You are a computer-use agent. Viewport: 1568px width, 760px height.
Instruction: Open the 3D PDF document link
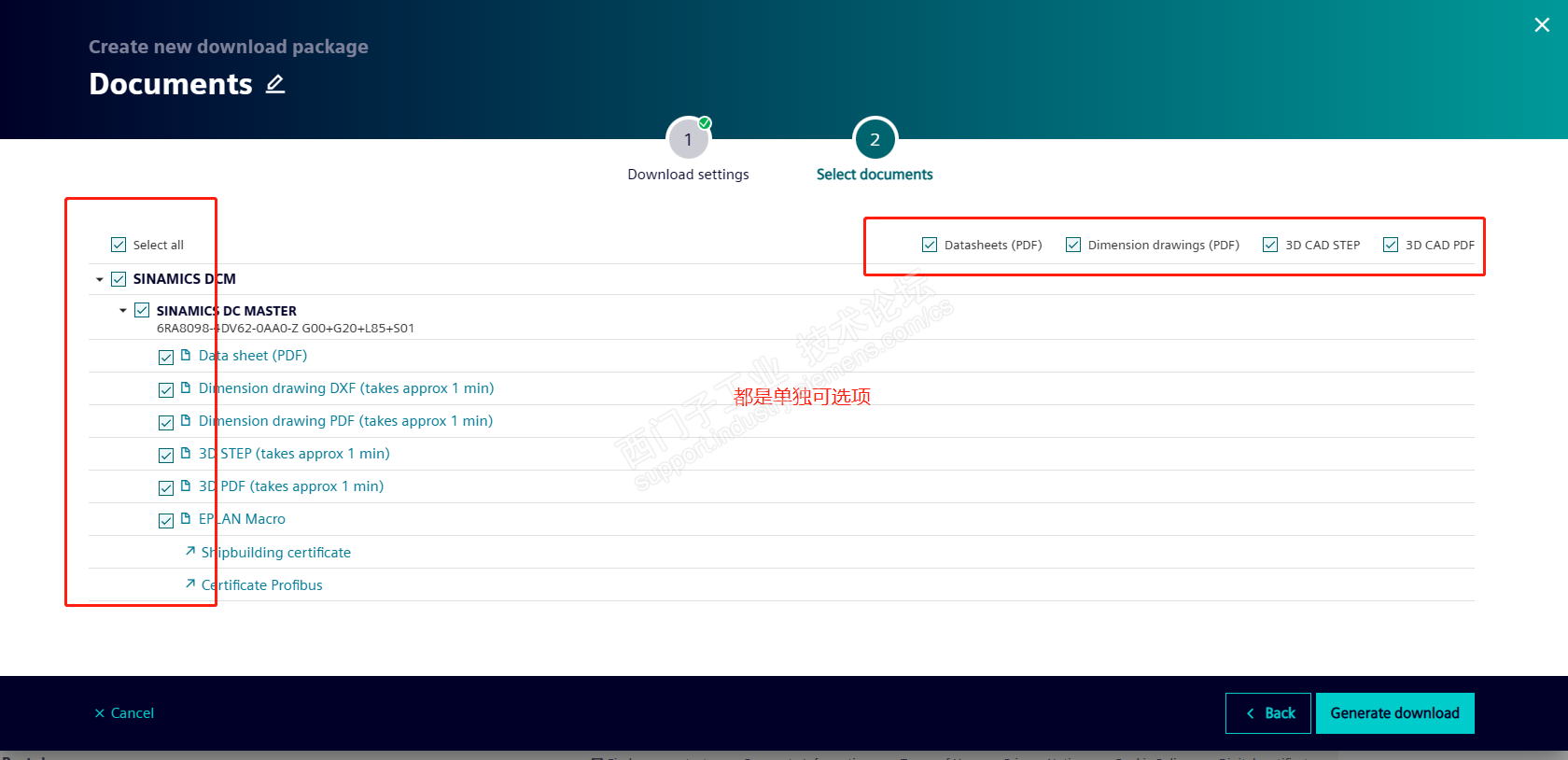pos(291,486)
